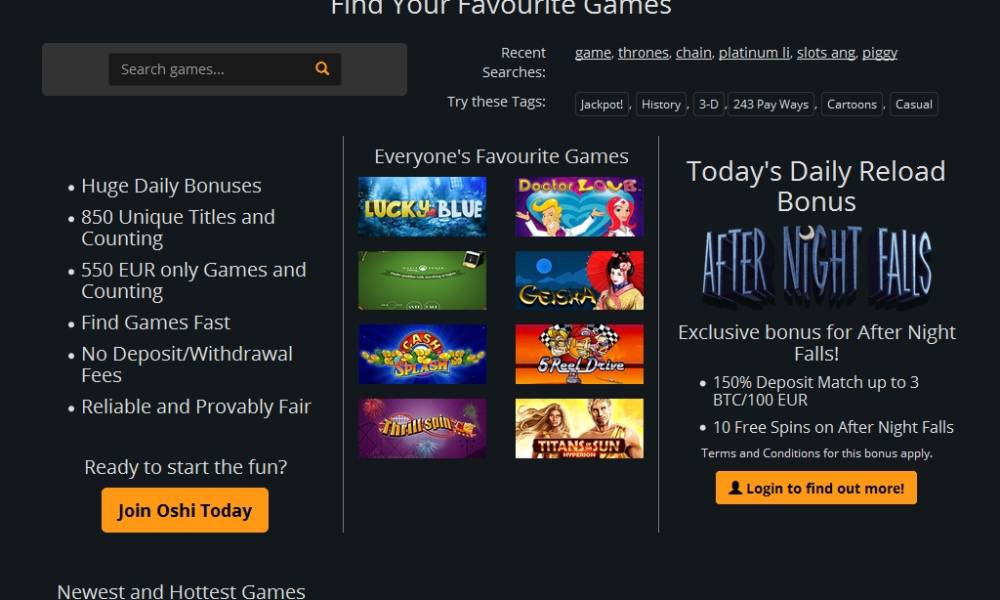Image resolution: width=1000 pixels, height=600 pixels.
Task: Open Titans of the Sun Hyperion
Action: coord(579,428)
